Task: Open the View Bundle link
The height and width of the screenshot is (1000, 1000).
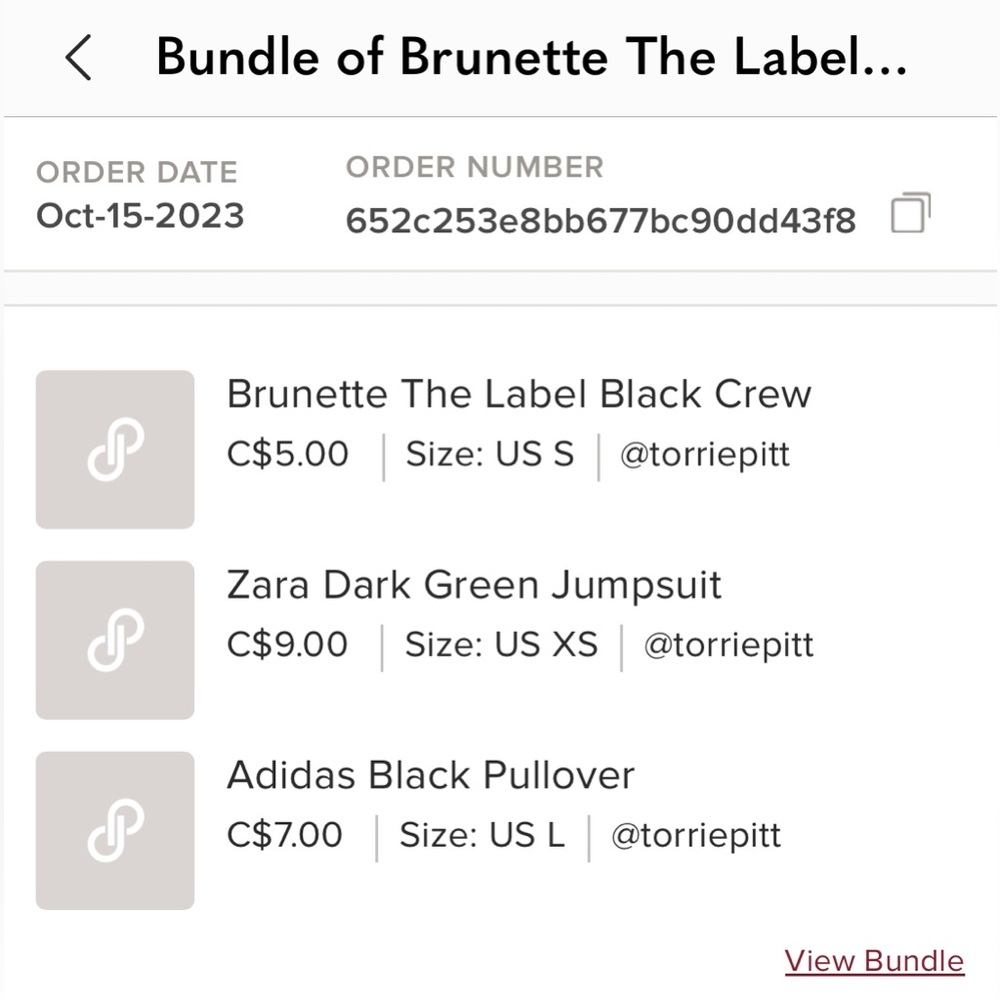Action: tap(873, 959)
